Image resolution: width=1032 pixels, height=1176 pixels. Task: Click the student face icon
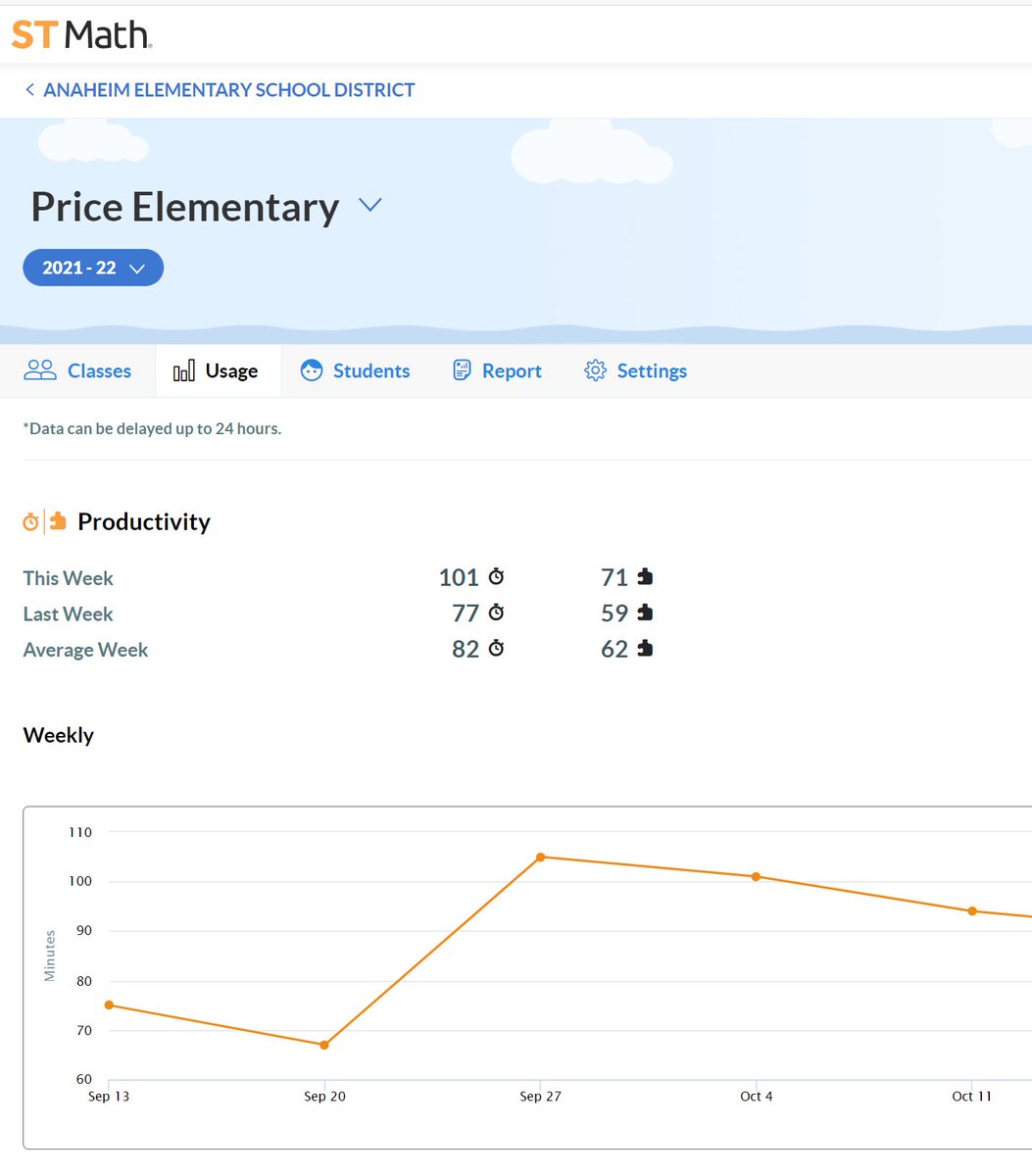pyautogui.click(x=312, y=370)
